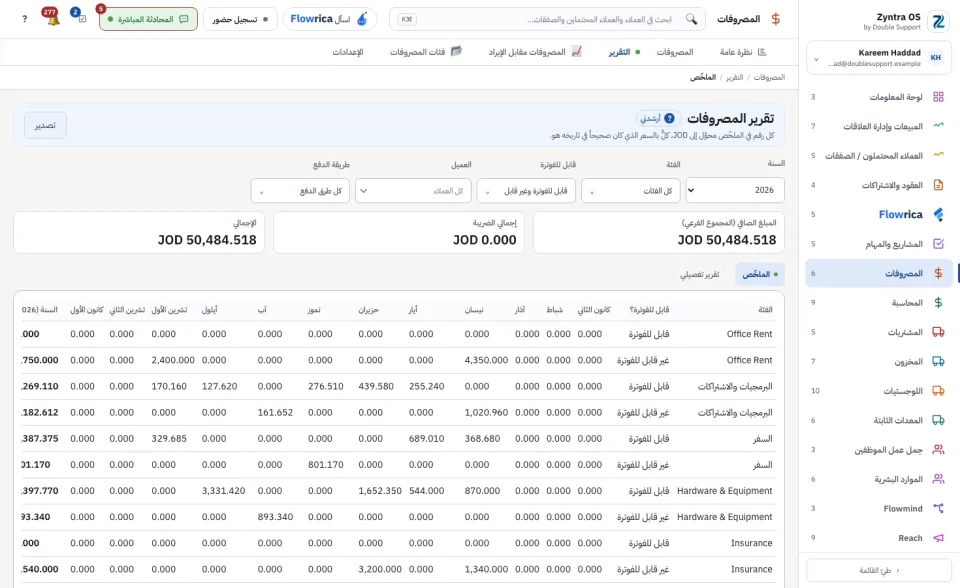The height and width of the screenshot is (588, 960).
Task: Select the الملخّص sub-tab
Action: point(759,274)
